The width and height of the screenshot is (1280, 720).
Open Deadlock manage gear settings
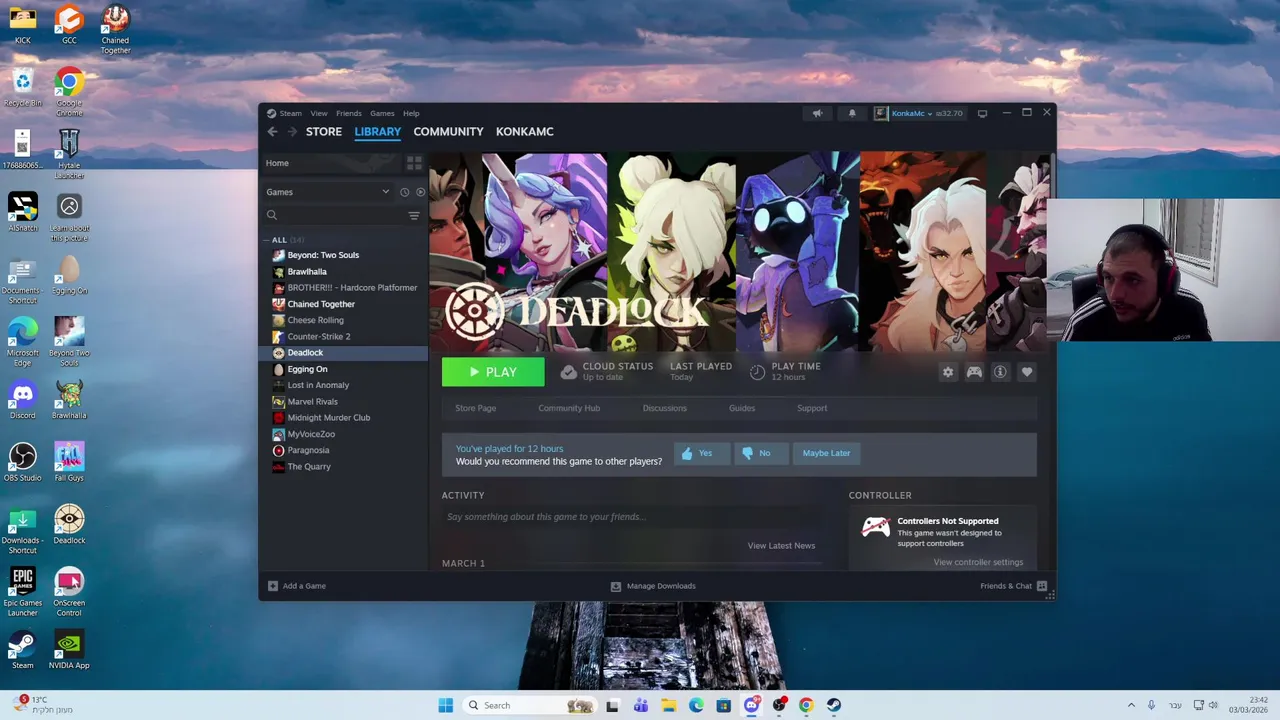948,372
